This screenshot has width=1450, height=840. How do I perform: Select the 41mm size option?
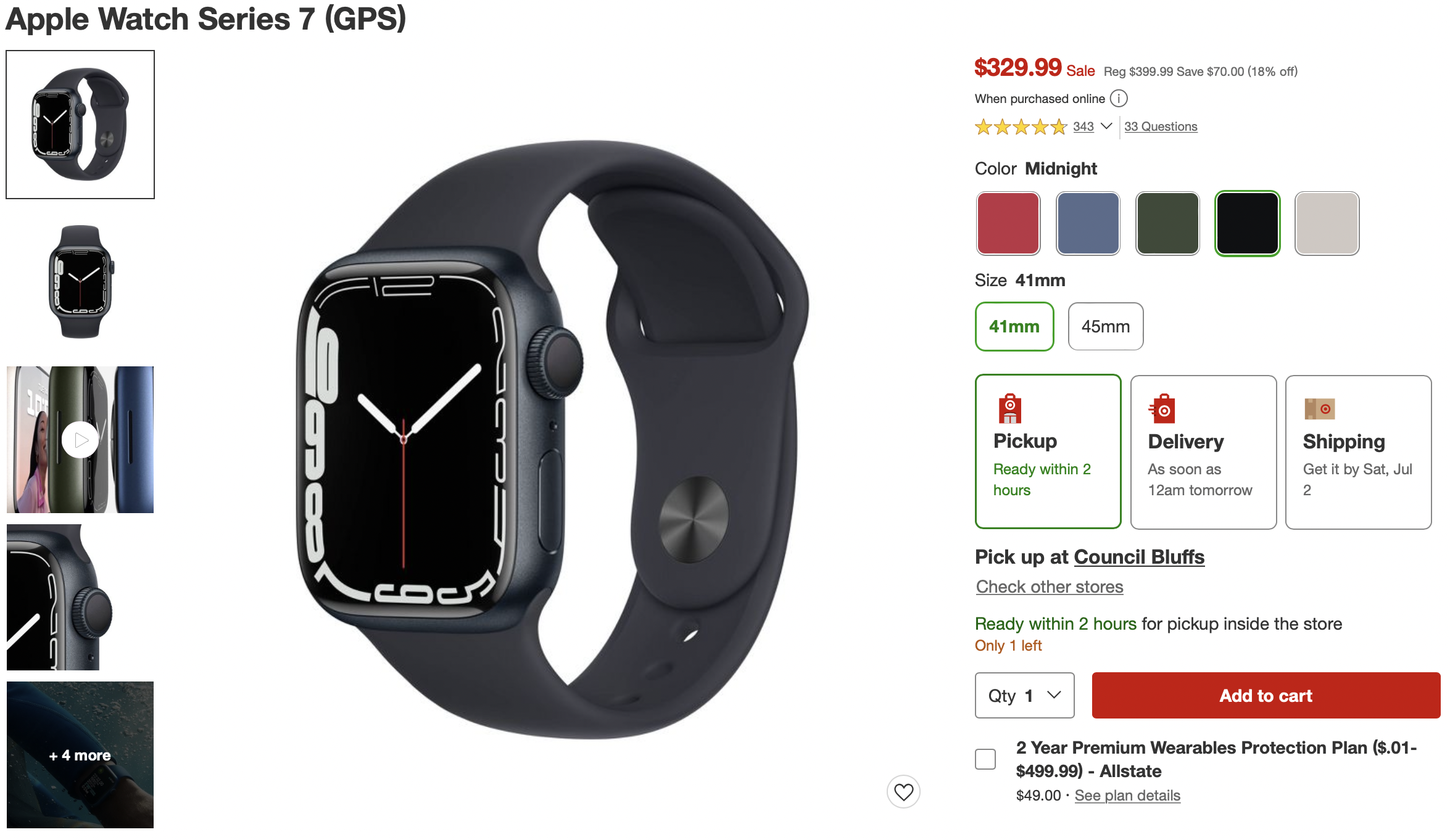(1014, 326)
